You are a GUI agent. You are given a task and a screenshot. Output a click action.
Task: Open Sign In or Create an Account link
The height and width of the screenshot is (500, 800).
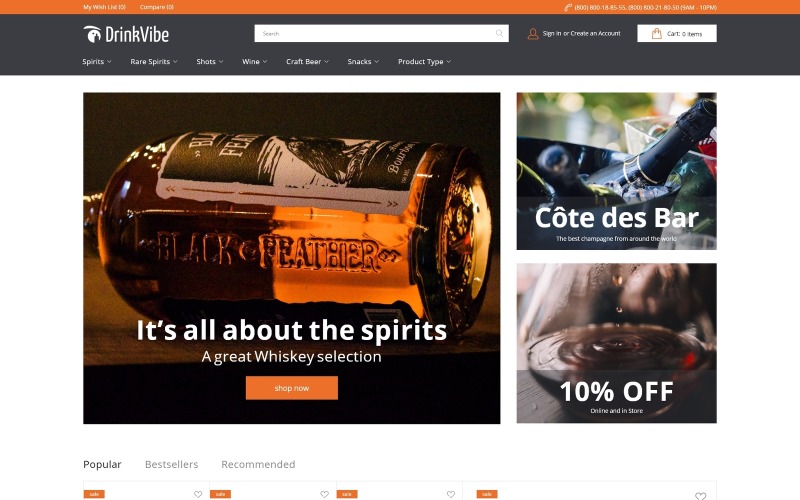tap(582, 34)
